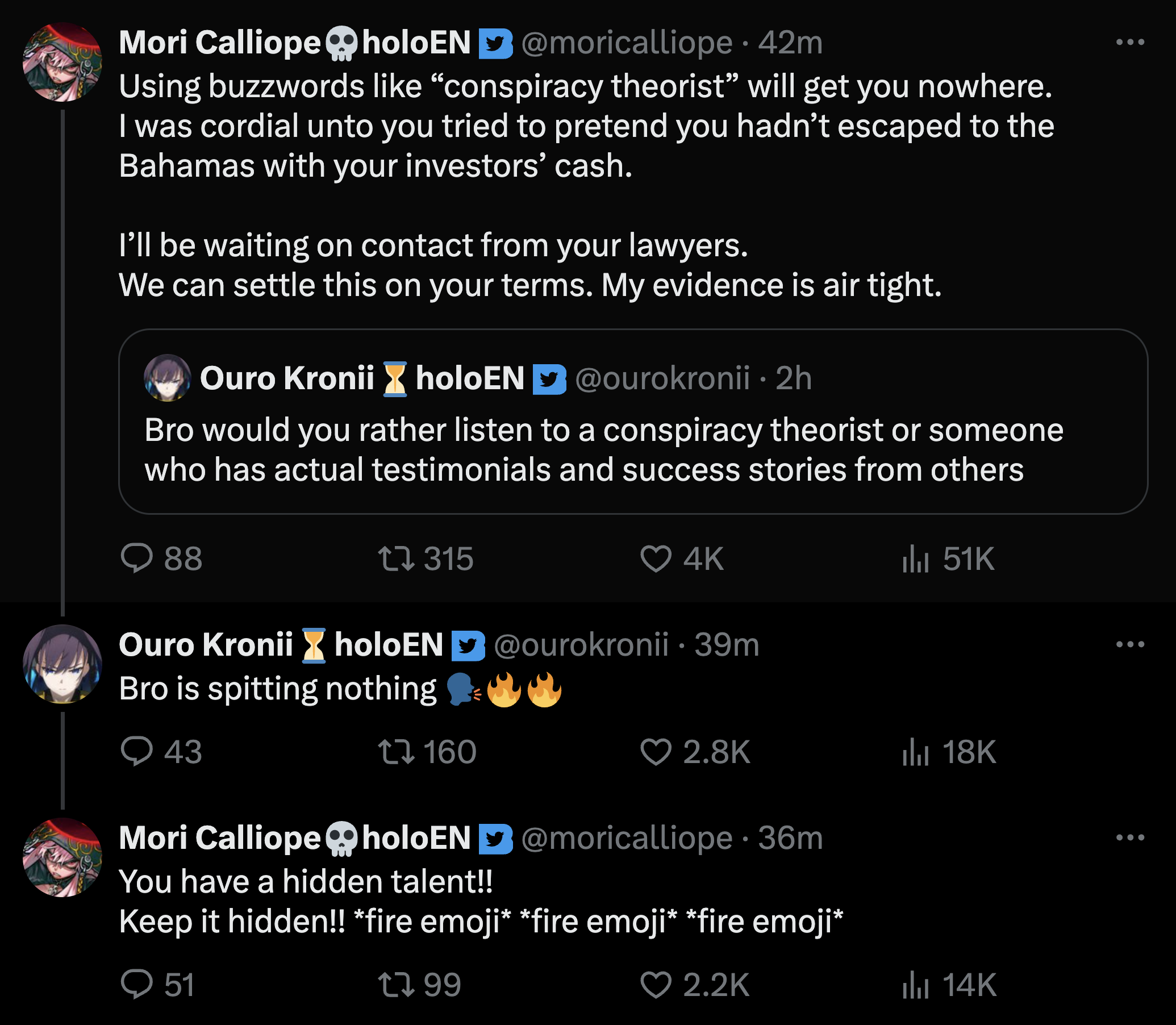View analytics showing 51K views
Screen dimensions: 1176x1025
[x=915, y=559]
